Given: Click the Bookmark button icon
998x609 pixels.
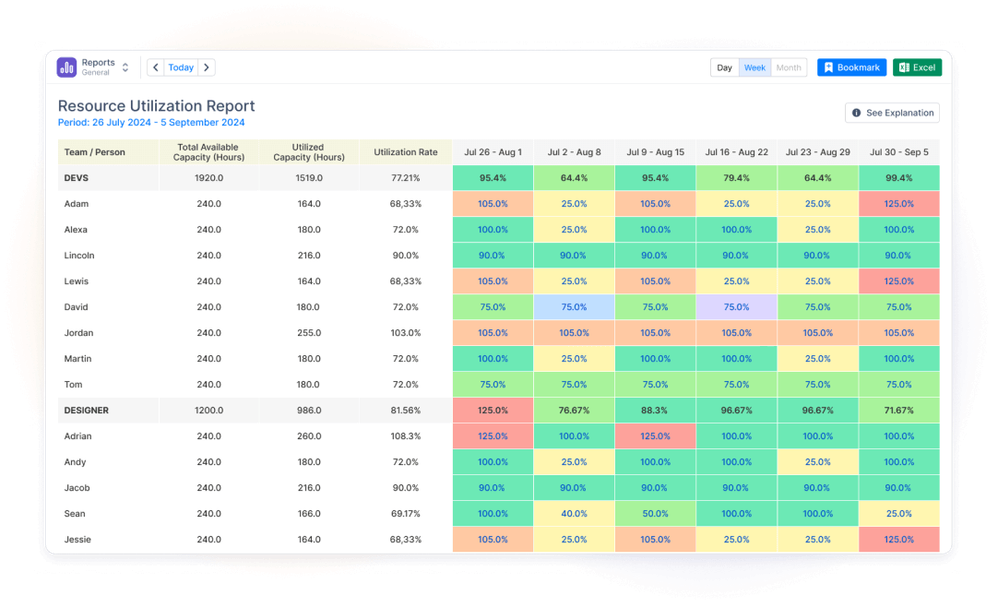Looking at the screenshot, I should (829, 67).
